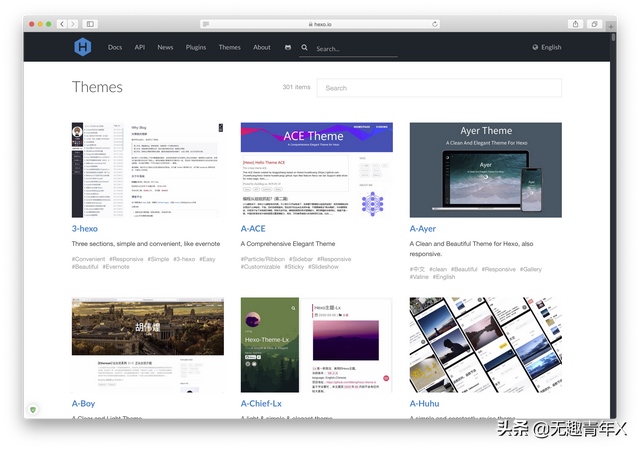Click the green shield badge icon
The width and height of the screenshot is (640, 450).
(33, 410)
